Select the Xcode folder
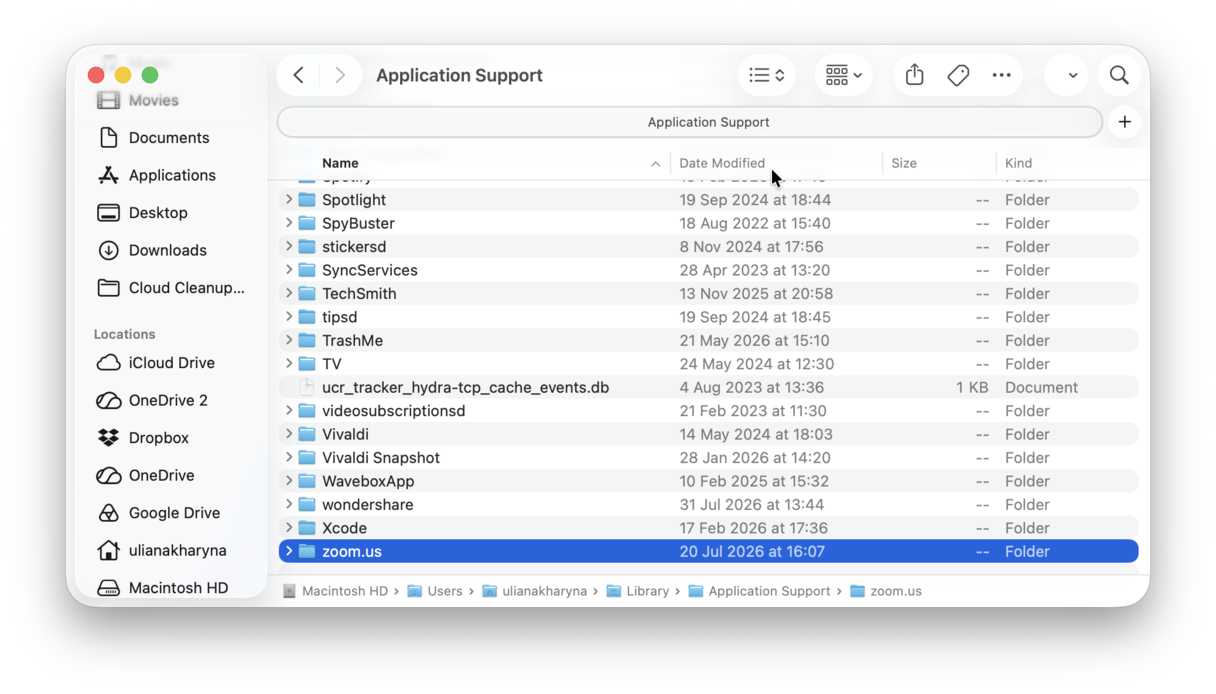This screenshot has height=694, width=1216. pyautogui.click(x=708, y=528)
